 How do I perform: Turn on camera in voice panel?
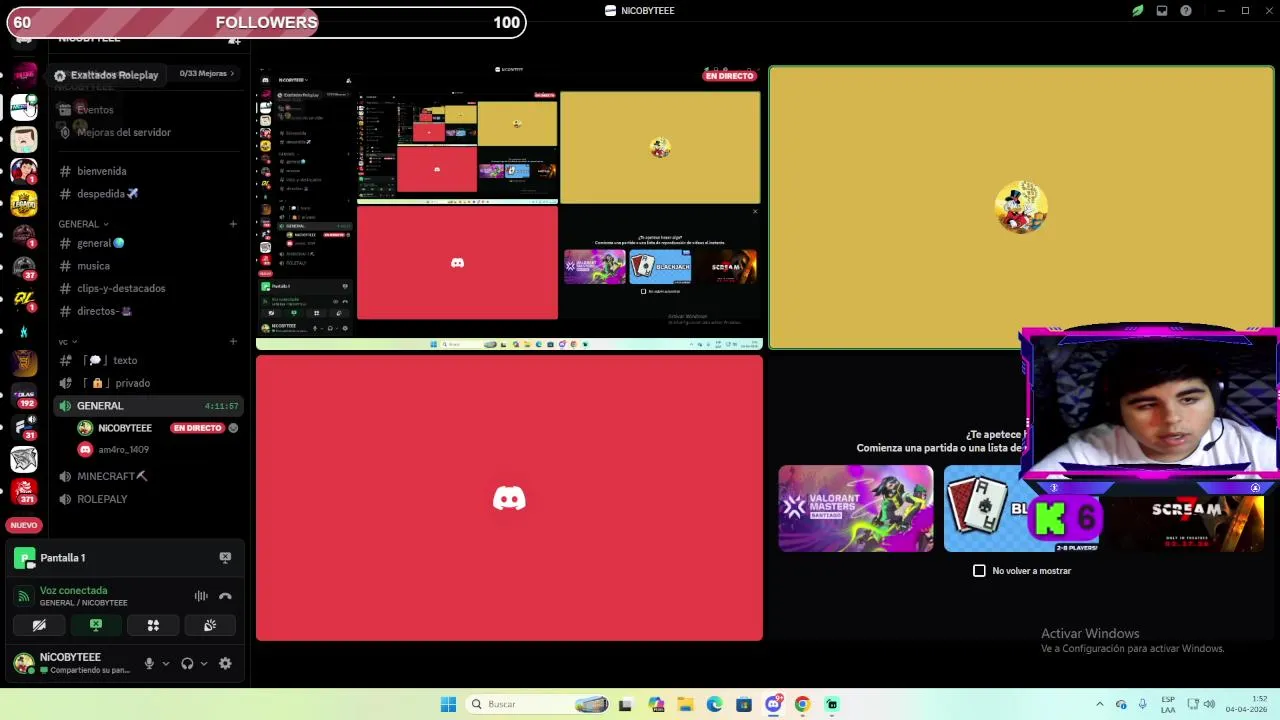39,625
